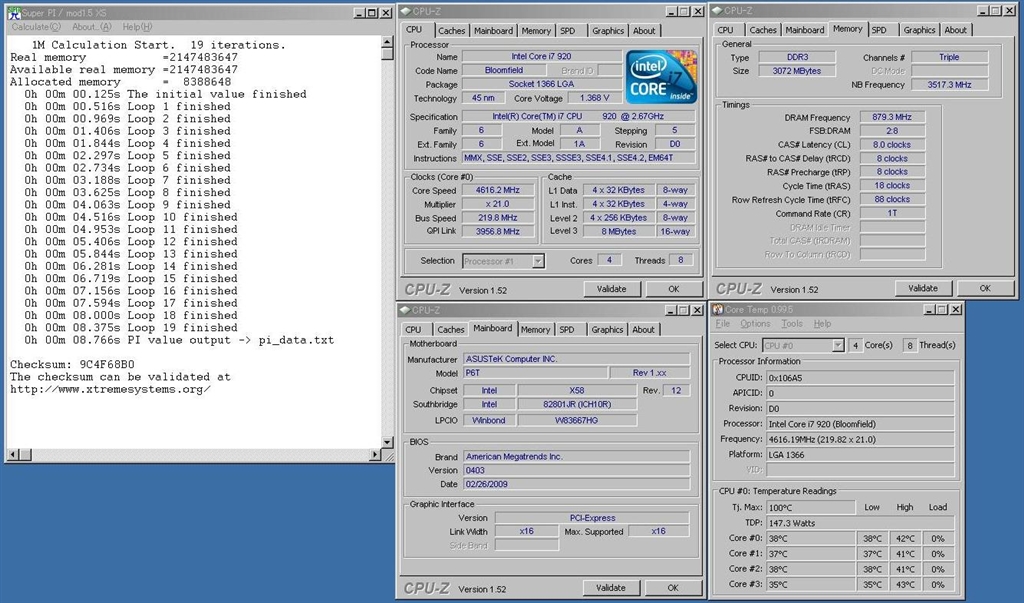Click the Super PI title bar icon
Screen dimensions: 1024x603
coord(13,13)
